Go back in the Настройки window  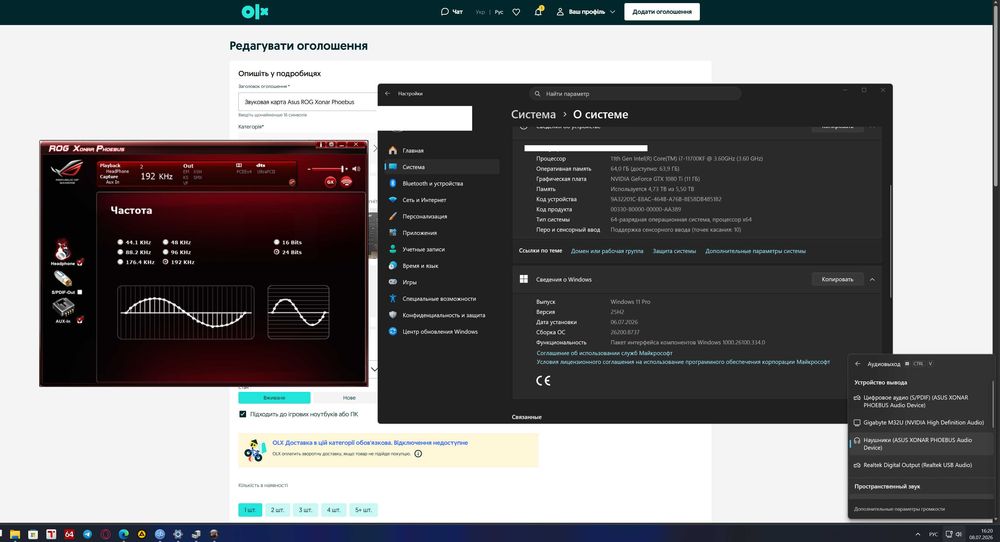(387, 94)
